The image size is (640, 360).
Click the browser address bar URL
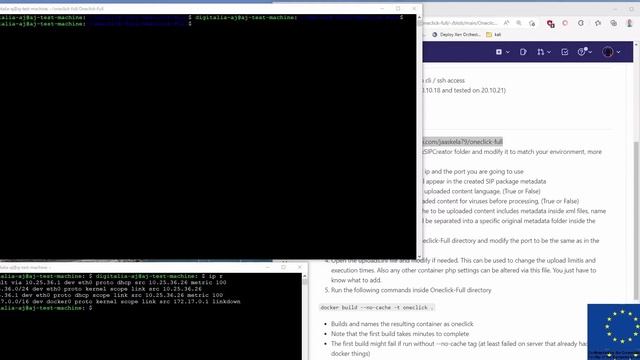pyautogui.click(x=460, y=23)
